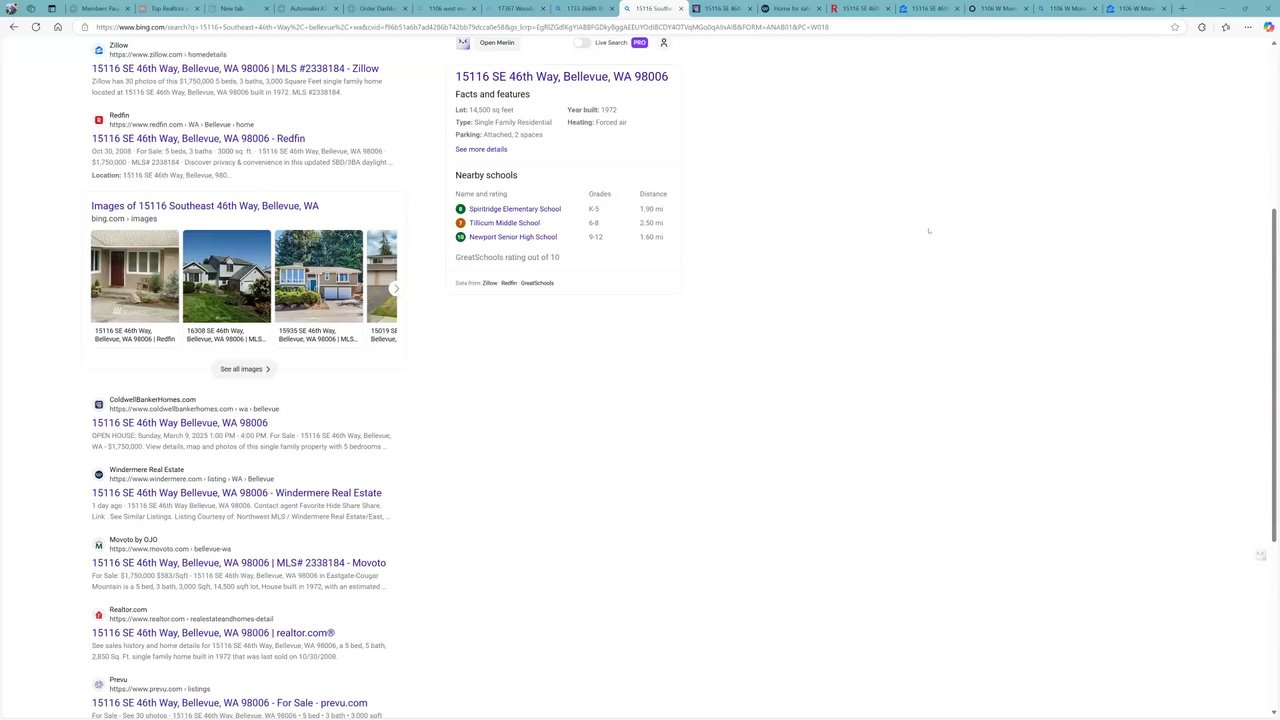Image resolution: width=1280 pixels, height=720 pixels.
Task: Click GreatSchools data source link
Action: tap(537, 283)
